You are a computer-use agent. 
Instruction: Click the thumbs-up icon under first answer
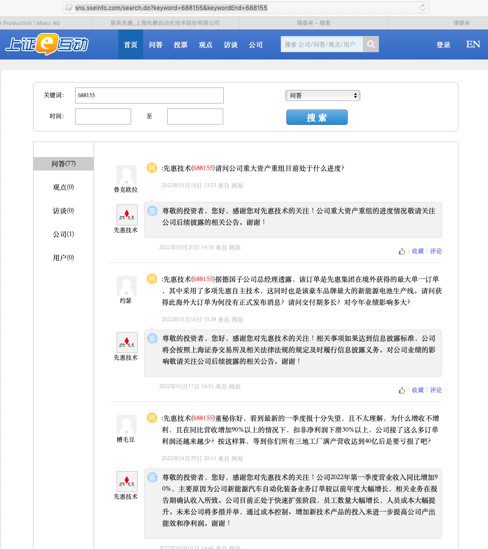coord(402,251)
